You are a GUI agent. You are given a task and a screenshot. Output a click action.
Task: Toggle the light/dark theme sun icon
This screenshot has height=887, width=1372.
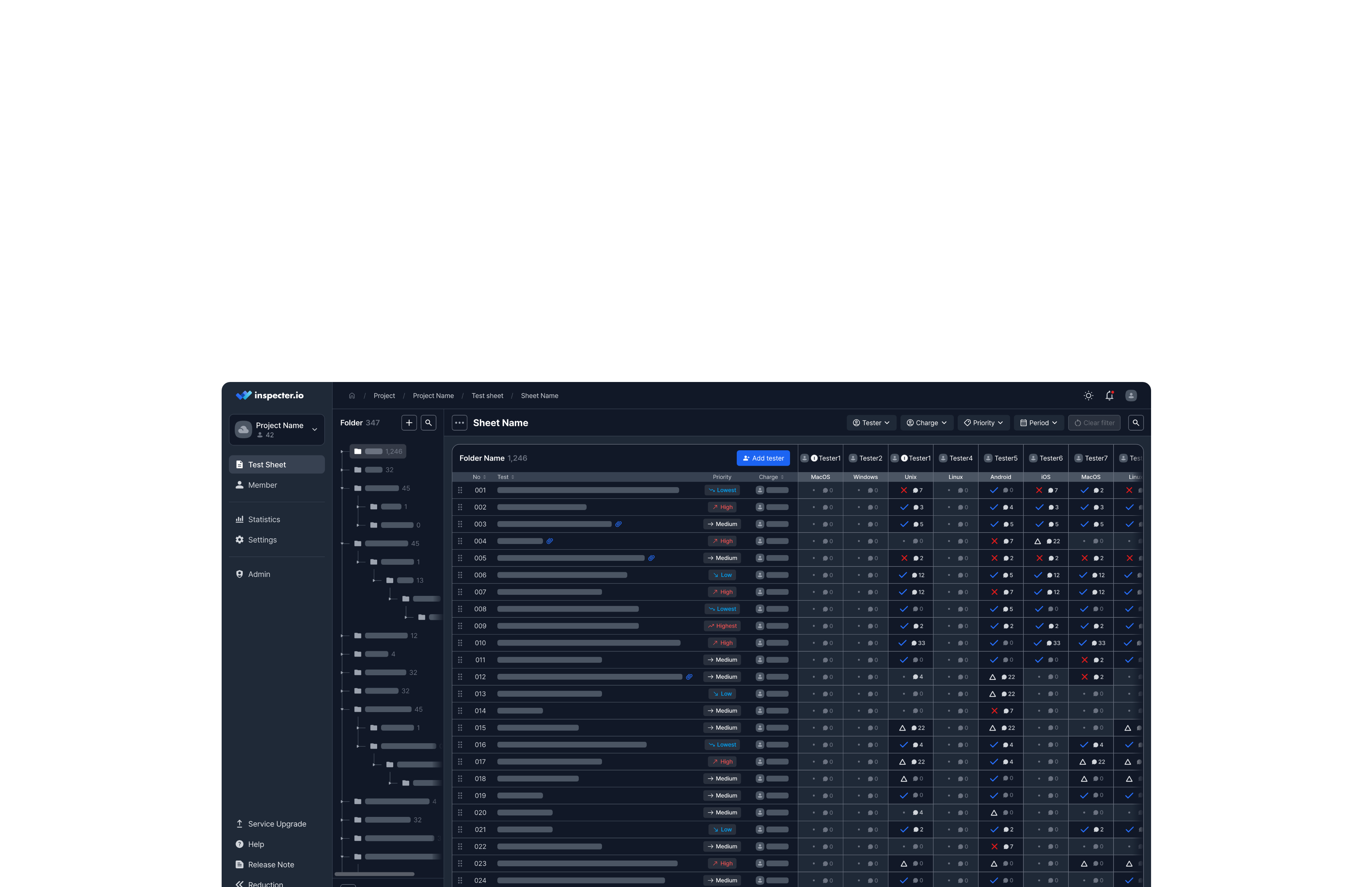(x=1088, y=396)
